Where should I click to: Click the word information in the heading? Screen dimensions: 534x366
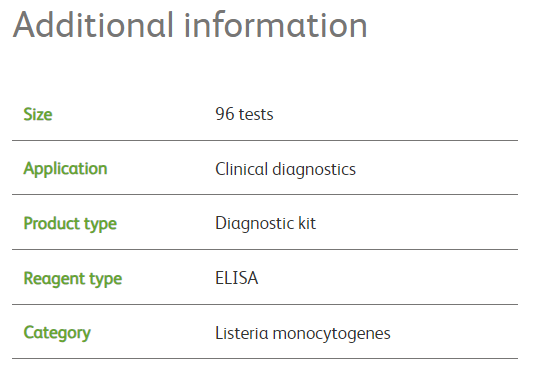276,25
